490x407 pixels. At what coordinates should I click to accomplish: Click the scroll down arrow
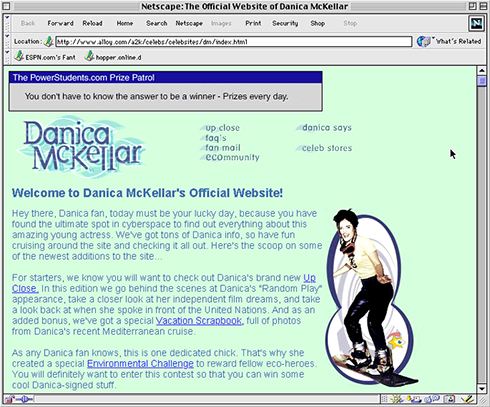click(x=482, y=388)
